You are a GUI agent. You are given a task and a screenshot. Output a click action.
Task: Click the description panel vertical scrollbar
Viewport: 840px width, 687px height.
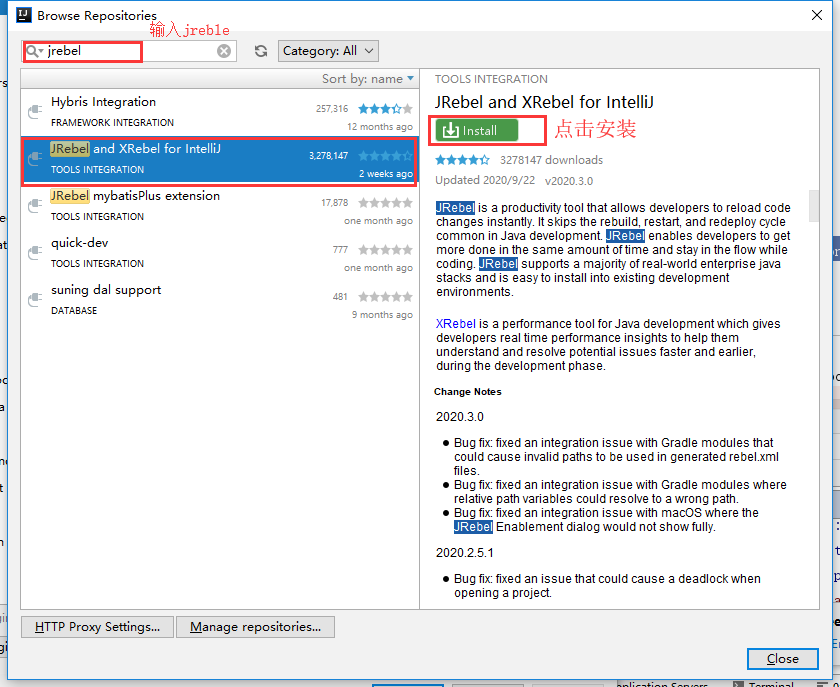pyautogui.click(x=814, y=206)
